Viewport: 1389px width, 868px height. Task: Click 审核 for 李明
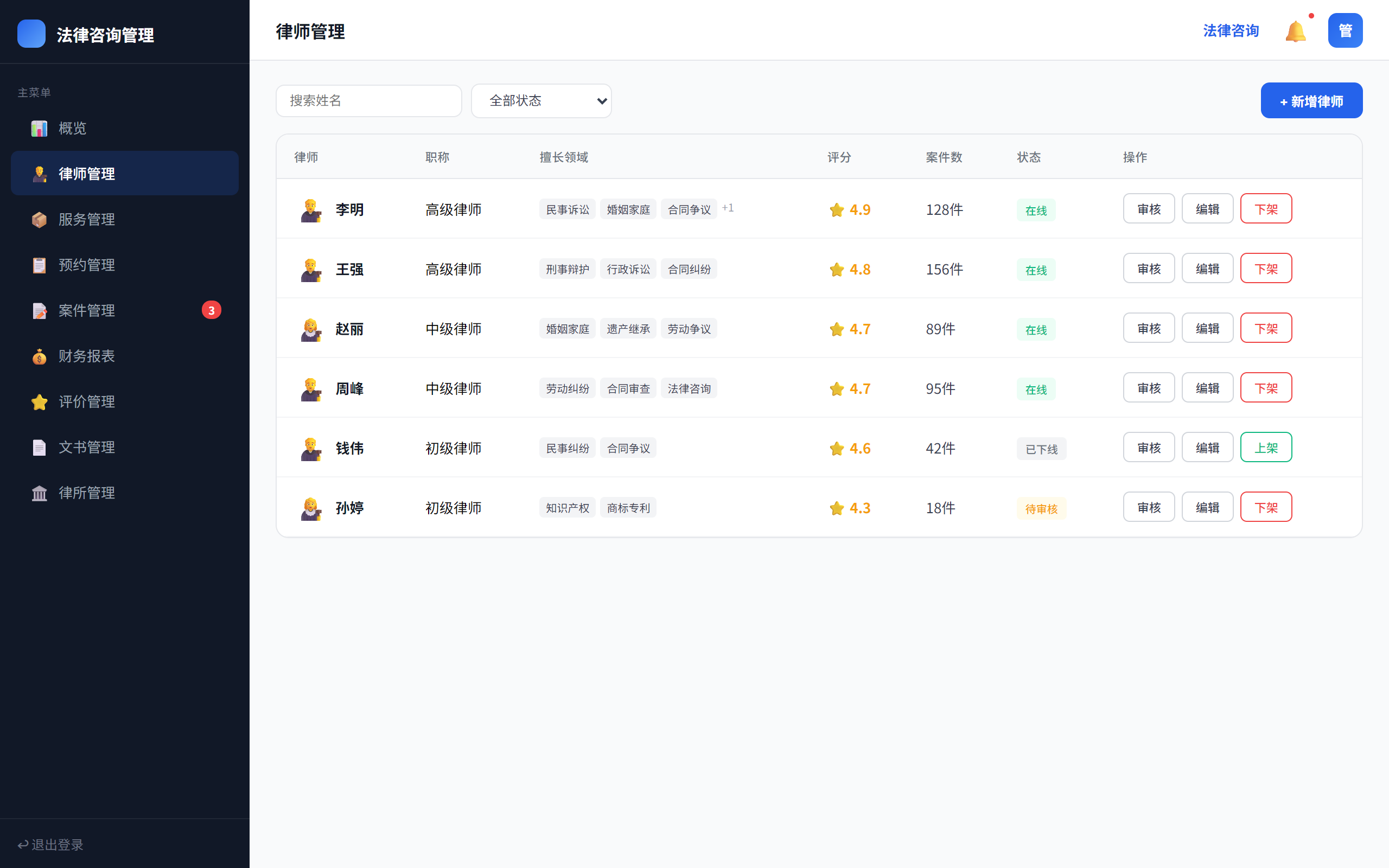pyautogui.click(x=1149, y=209)
